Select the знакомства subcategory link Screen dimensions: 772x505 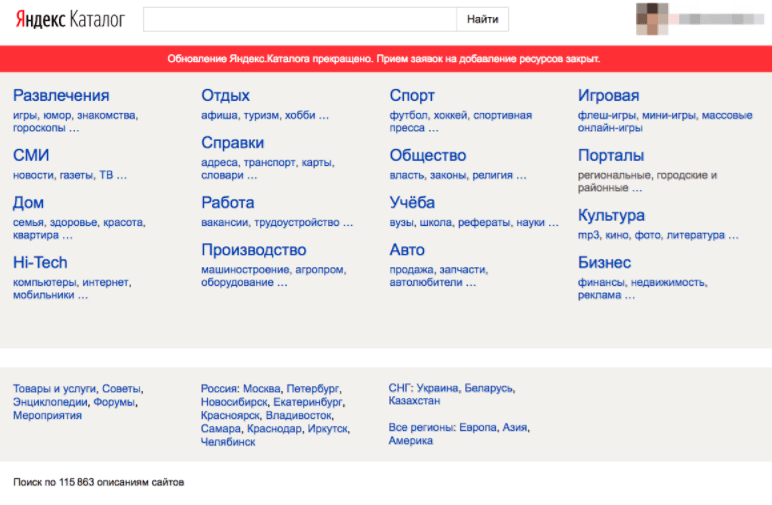coord(107,115)
